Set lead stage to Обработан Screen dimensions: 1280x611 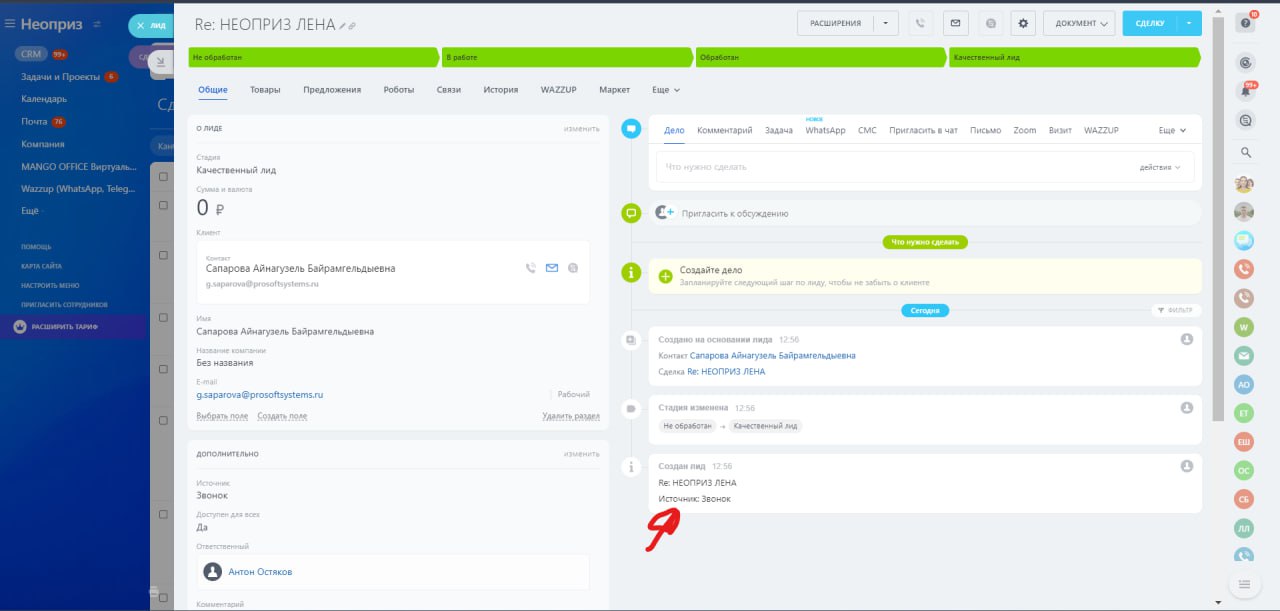pos(821,58)
